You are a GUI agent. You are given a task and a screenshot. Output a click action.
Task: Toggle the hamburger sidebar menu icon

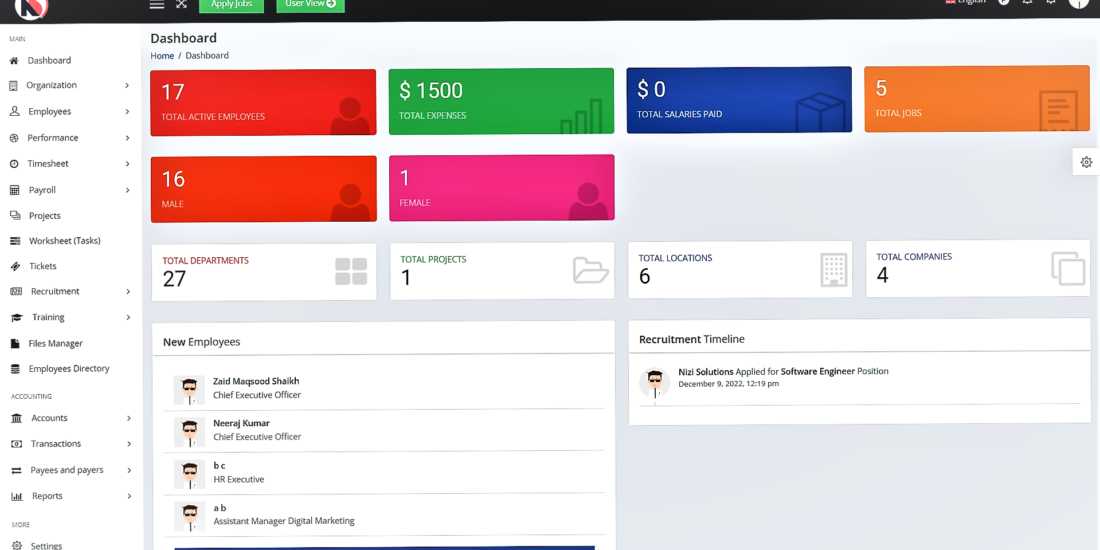tap(157, 4)
